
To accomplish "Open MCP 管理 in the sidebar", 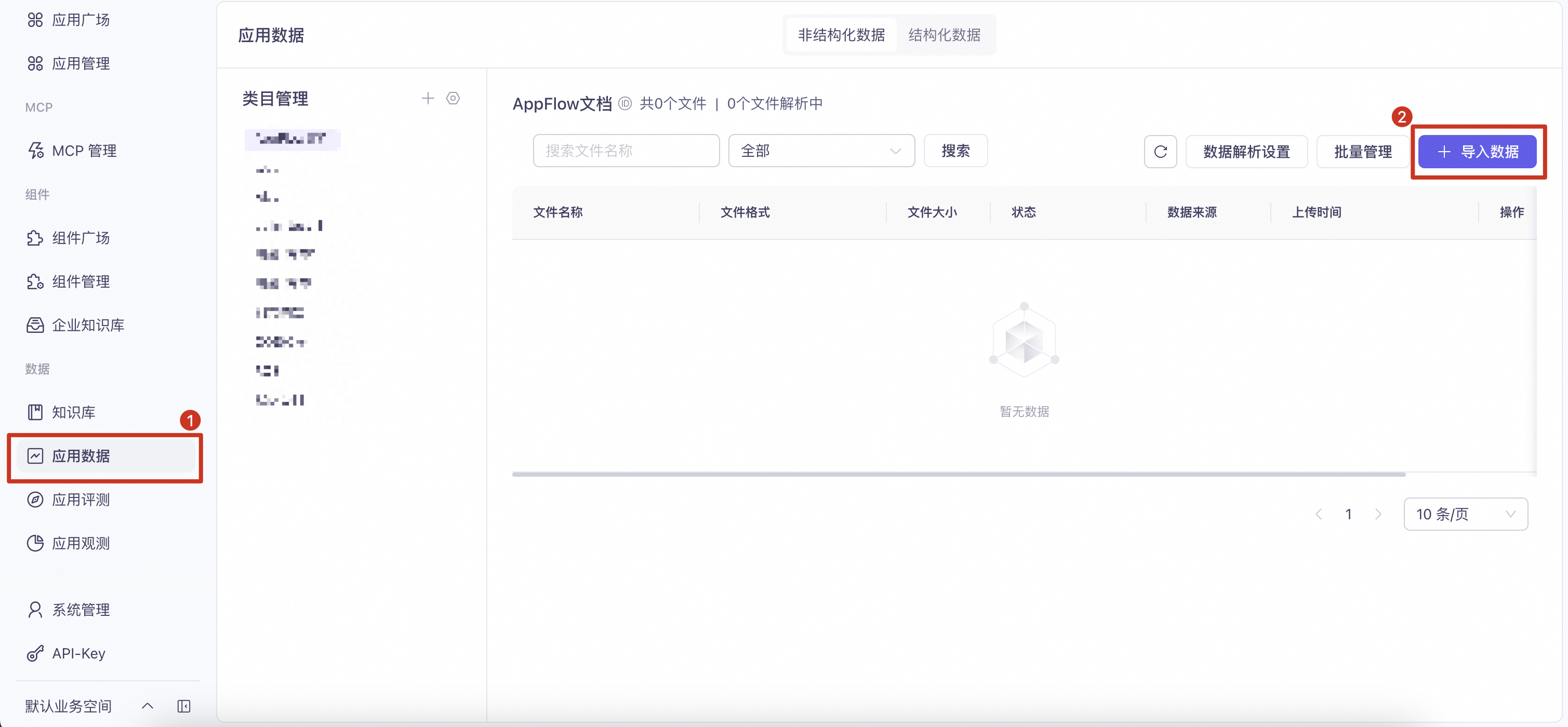I will coord(84,151).
